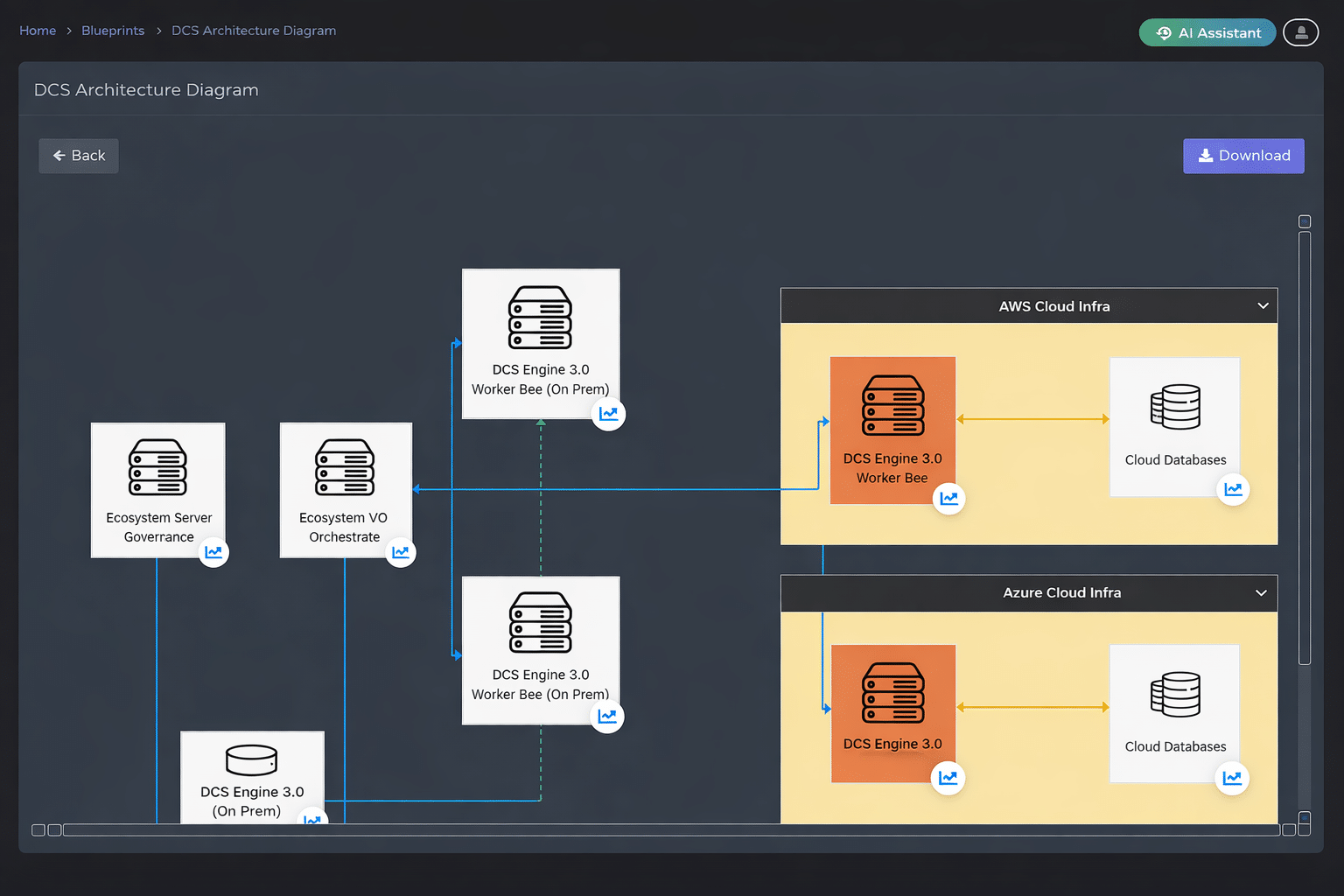Go to Blueprints breadcrumb
This screenshot has width=1344, height=896.
coord(113,31)
